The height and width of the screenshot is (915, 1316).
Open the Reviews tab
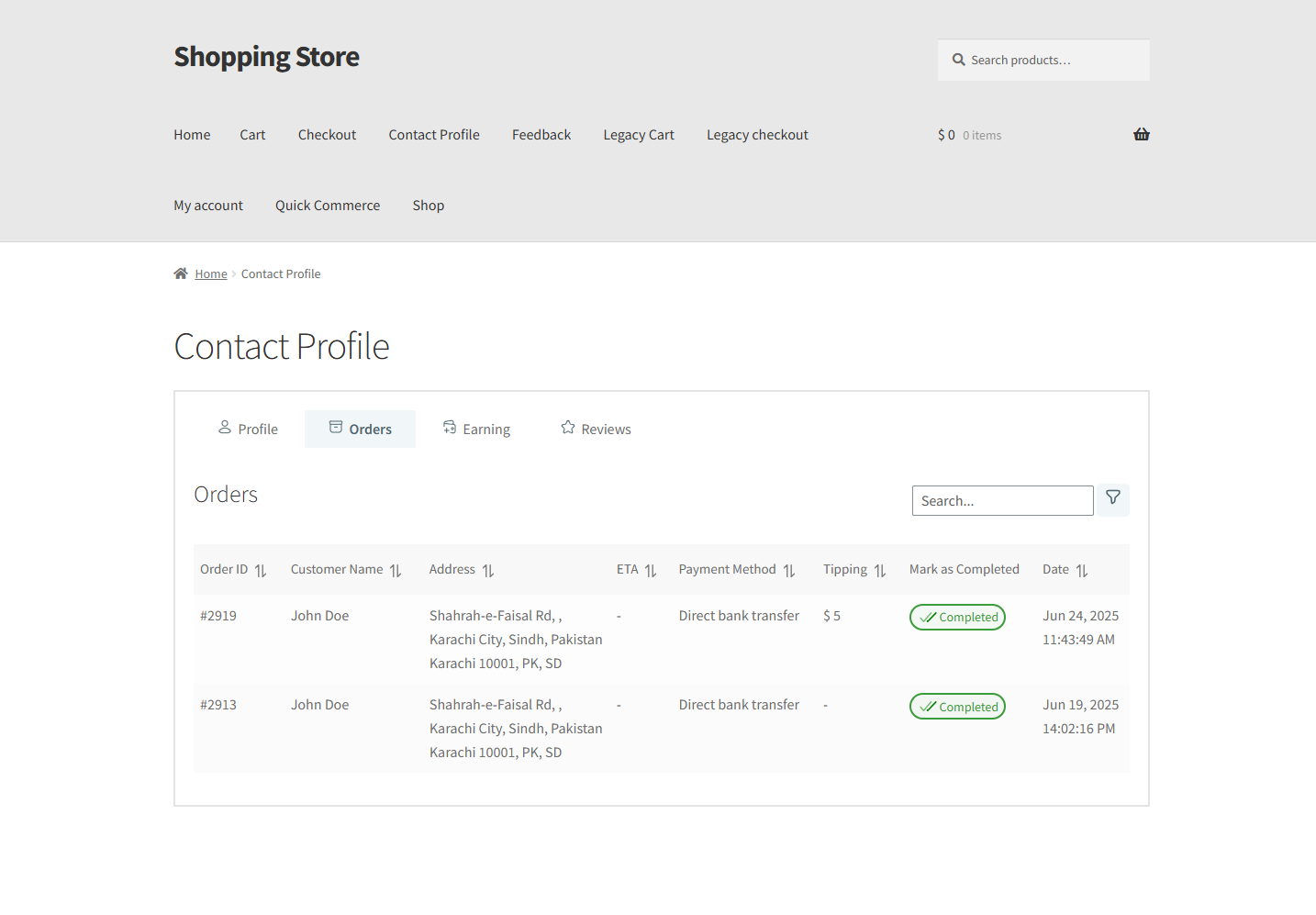[596, 429]
